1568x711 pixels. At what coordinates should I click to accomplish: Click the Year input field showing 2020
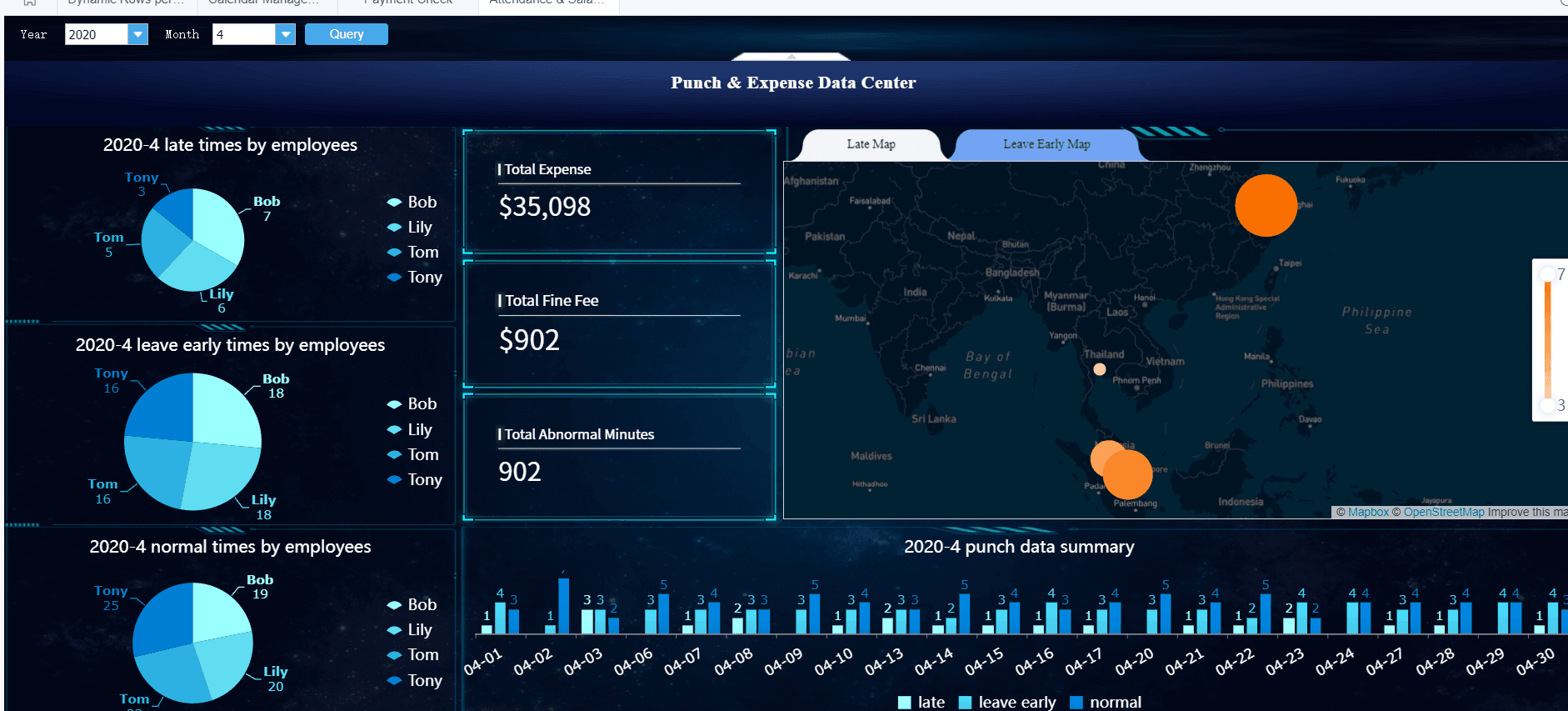96,34
